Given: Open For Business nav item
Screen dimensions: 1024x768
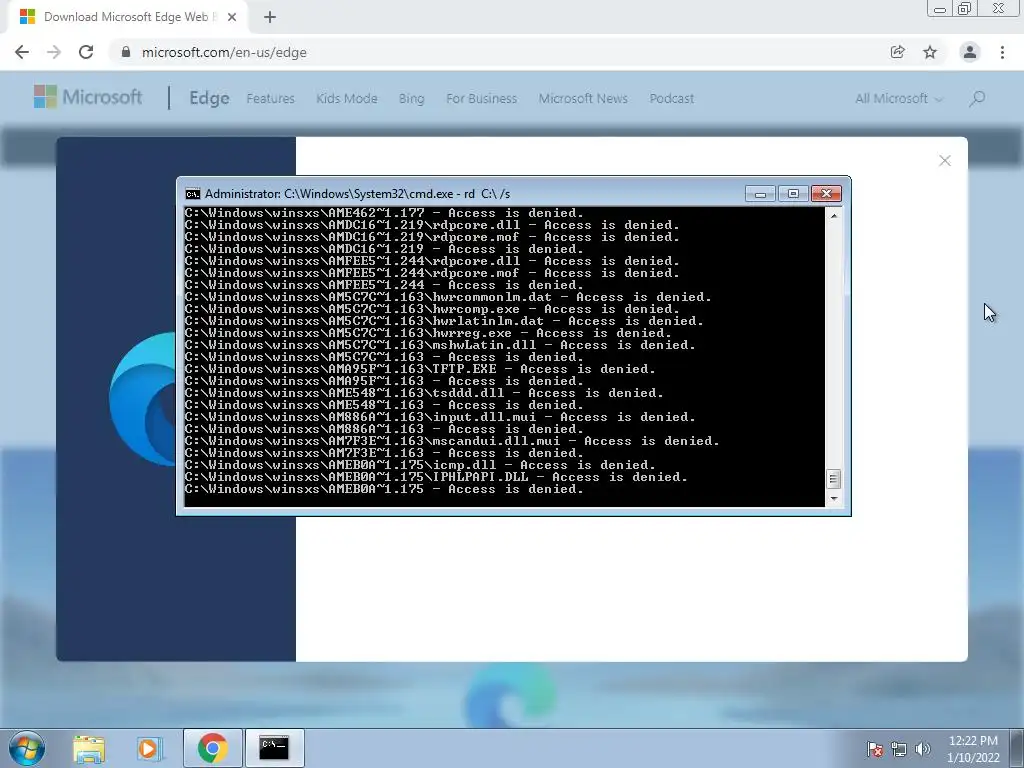Looking at the screenshot, I should (481, 99).
